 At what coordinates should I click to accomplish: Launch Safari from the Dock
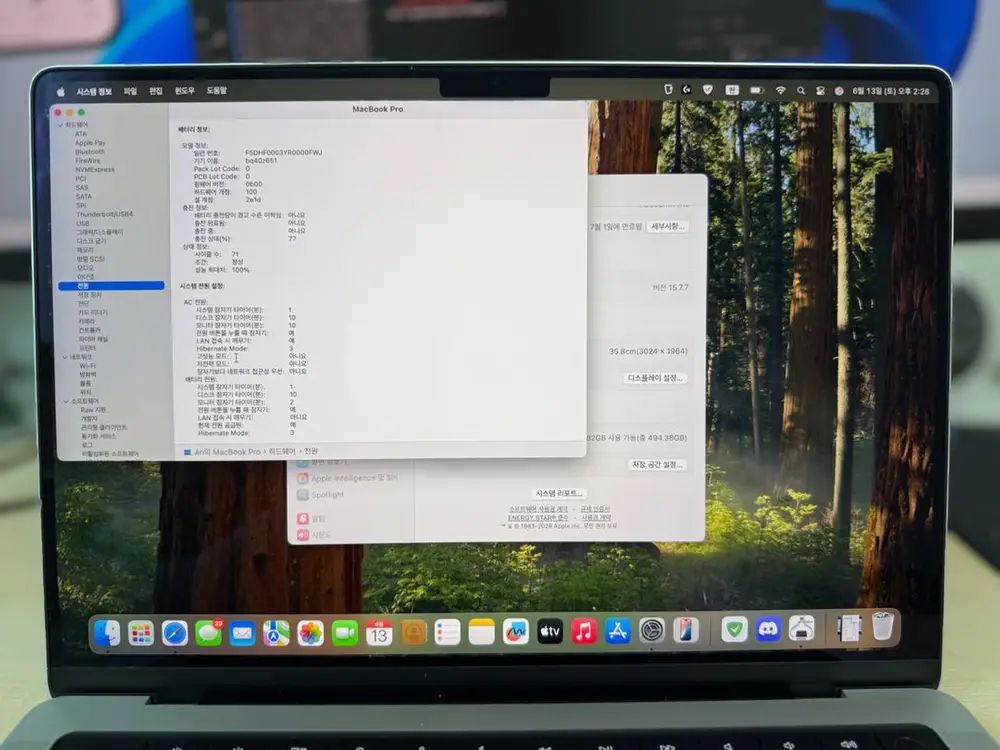175,633
